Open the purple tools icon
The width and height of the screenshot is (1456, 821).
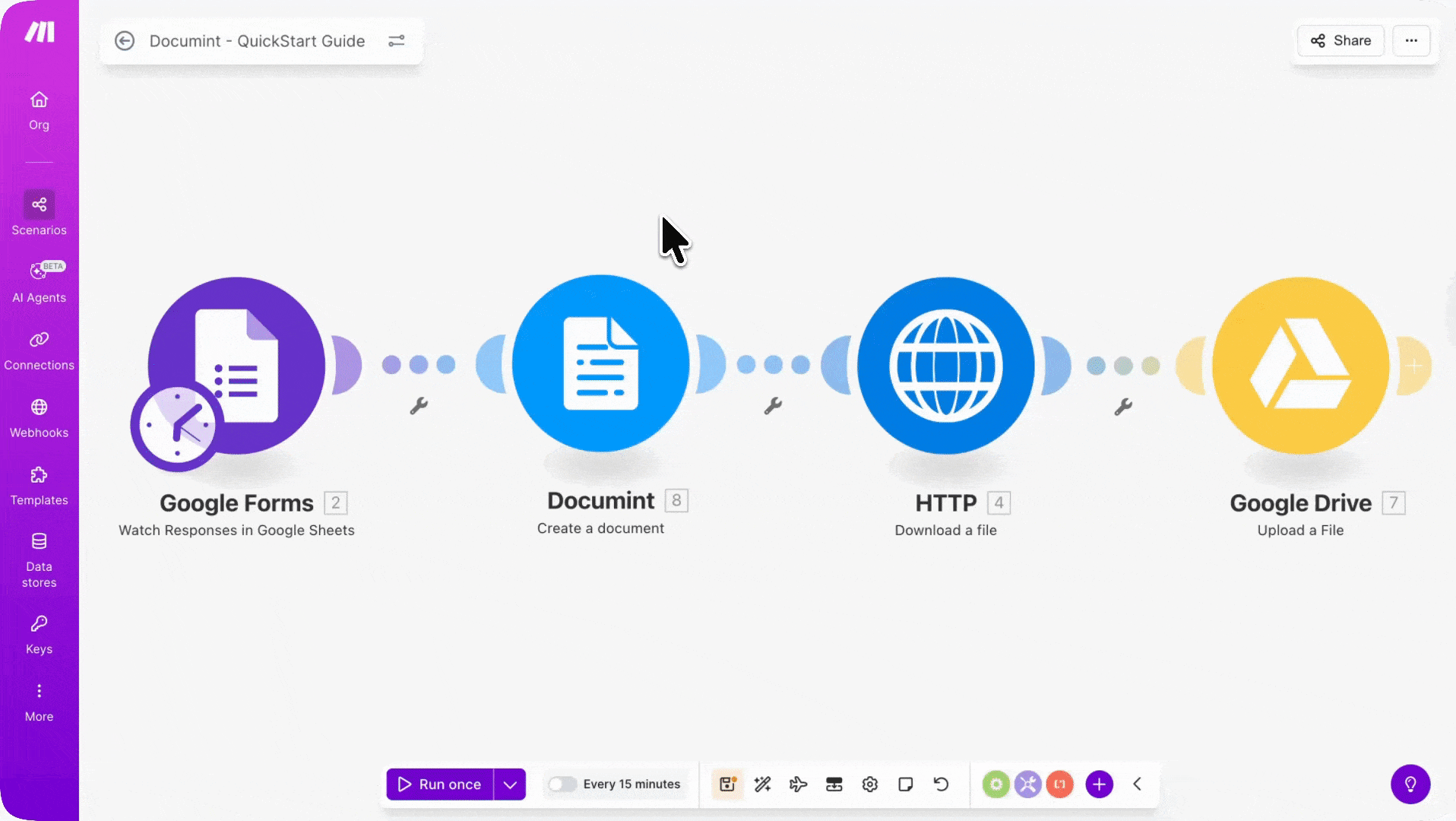pyautogui.click(x=1027, y=784)
